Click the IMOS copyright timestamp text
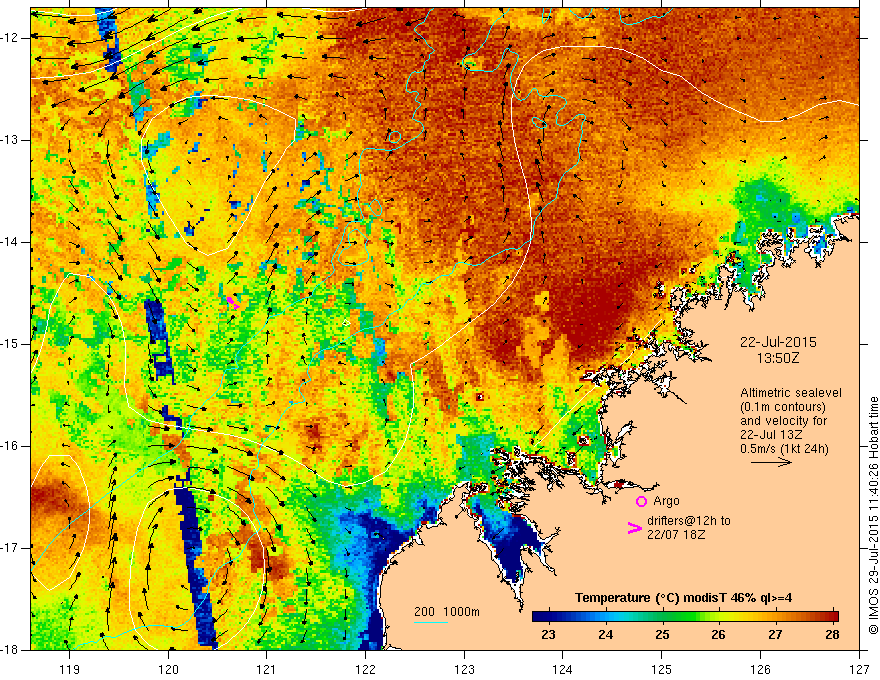The image size is (880, 680). (x=873, y=515)
